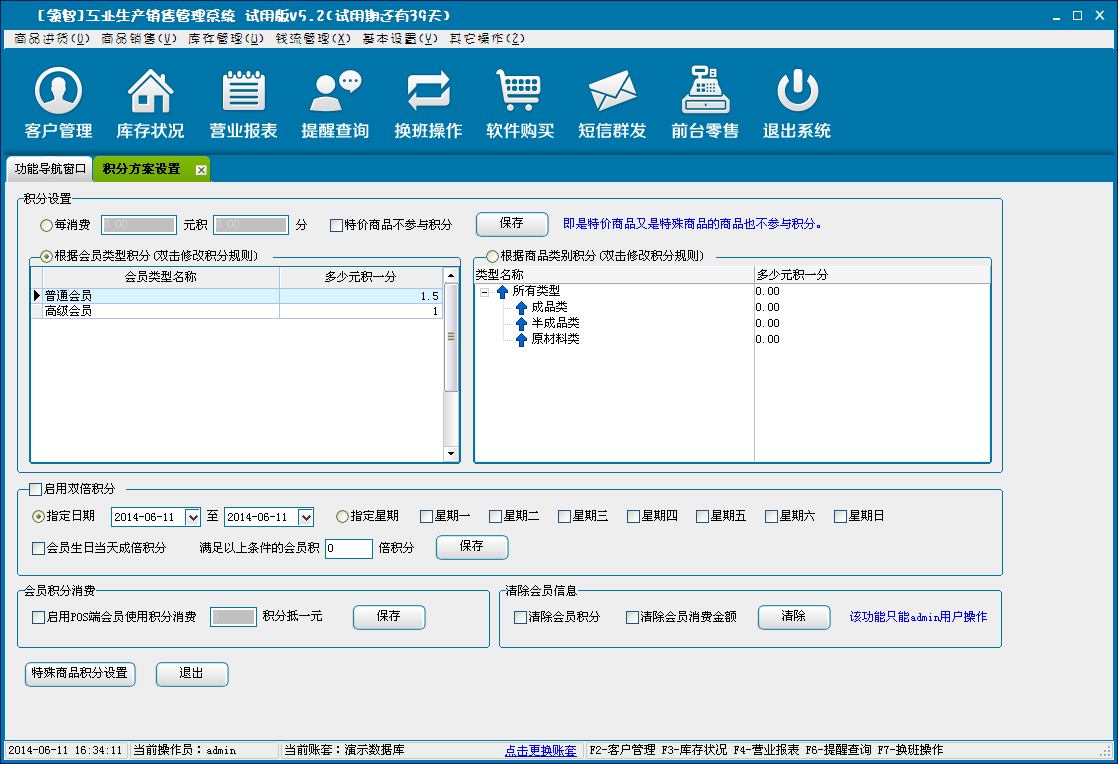Open the 库存管理 menu

coord(226,39)
